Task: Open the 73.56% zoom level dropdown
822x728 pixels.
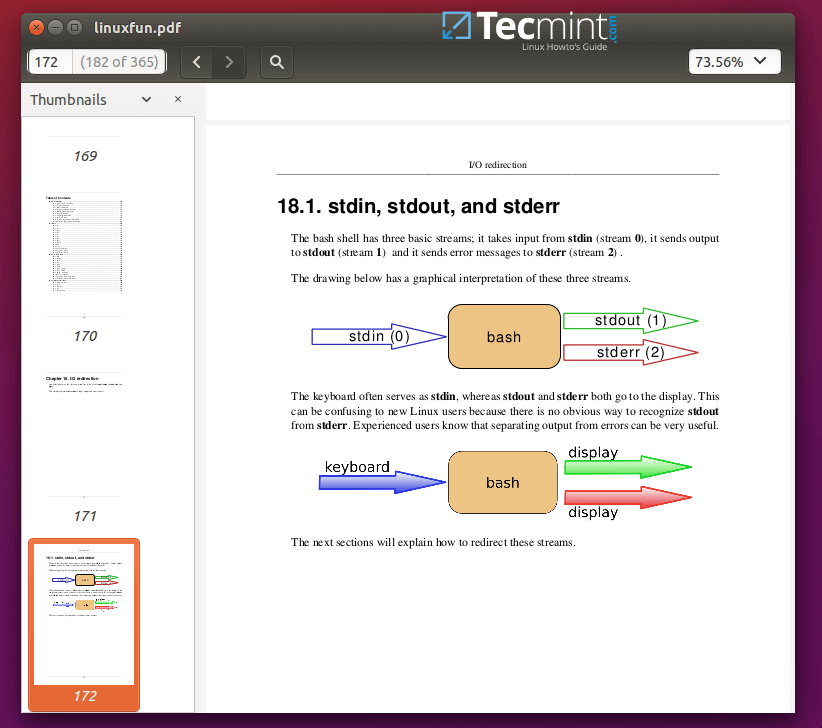Action: 734,62
